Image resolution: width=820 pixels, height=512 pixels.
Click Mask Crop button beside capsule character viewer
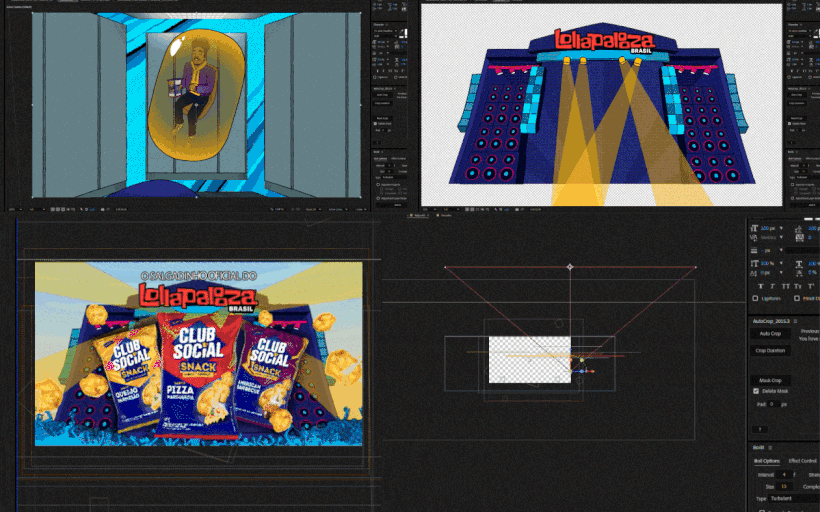pos(382,118)
